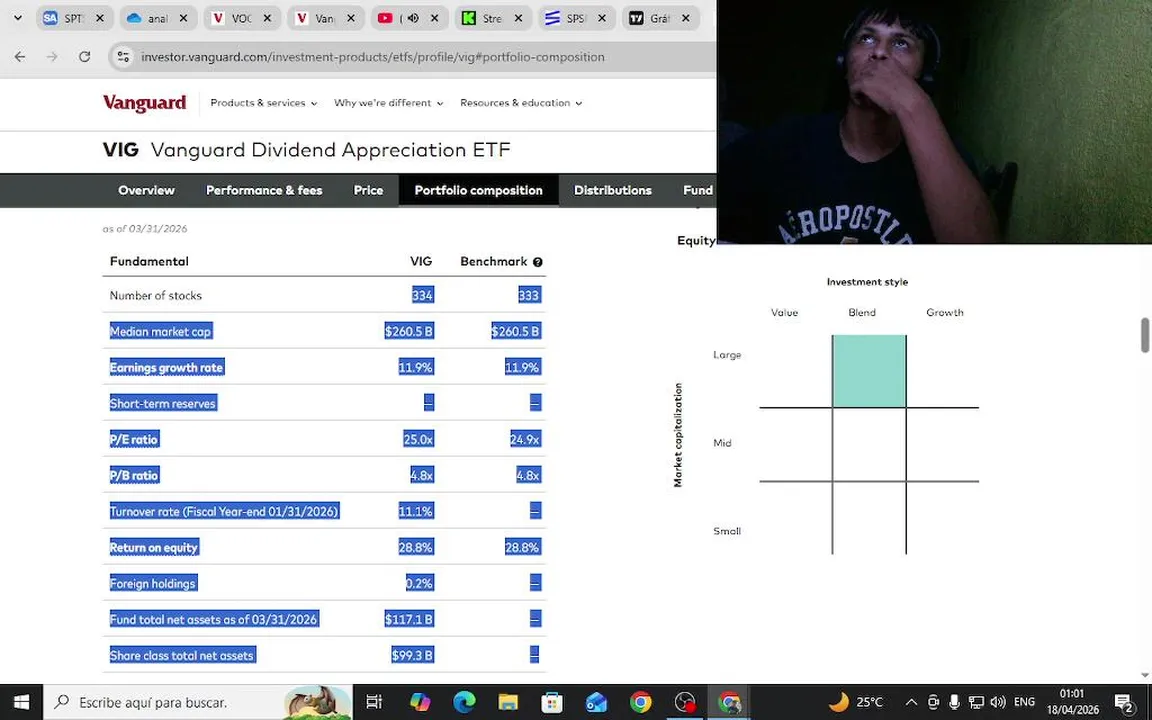Click the Benchmark help question icon

click(x=538, y=262)
